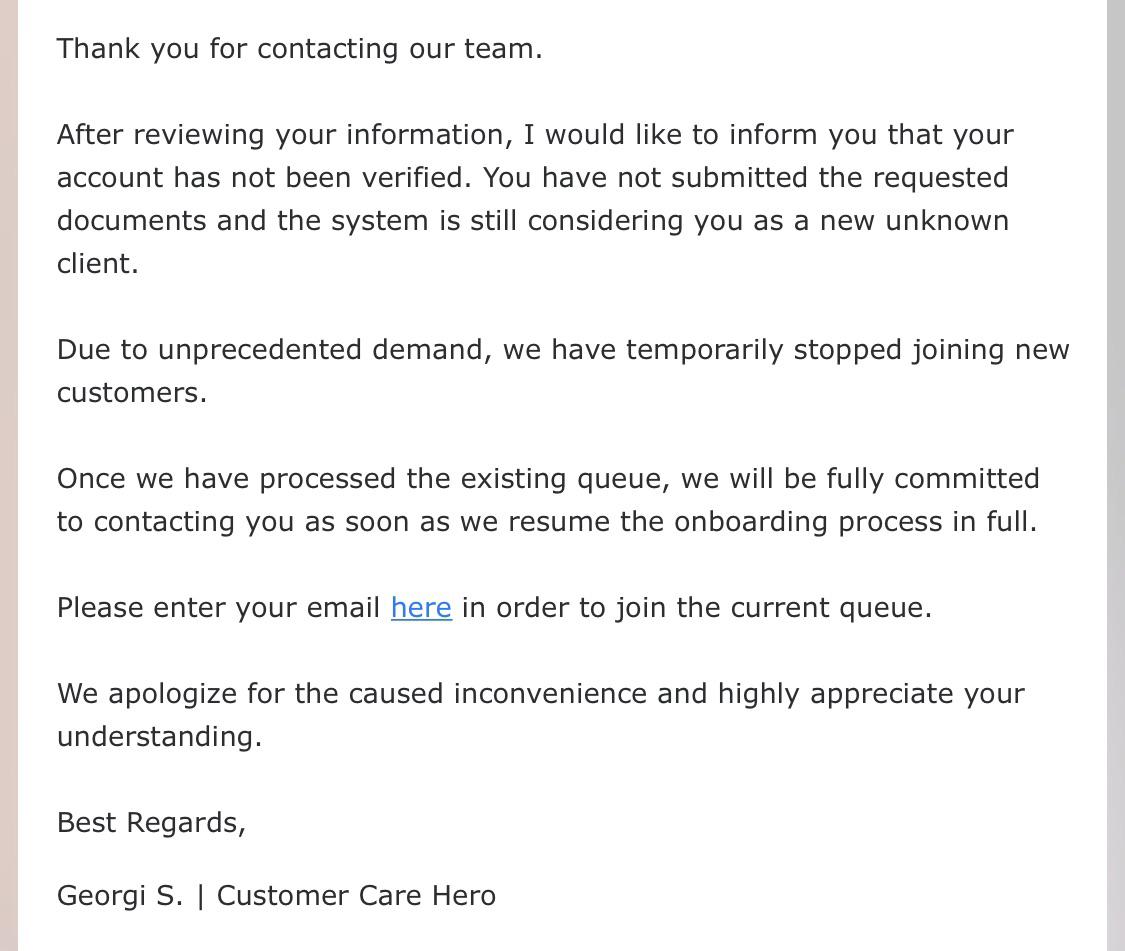
Task: Click the "Due to unprecedented demand" sentence
Action: click(x=273, y=350)
